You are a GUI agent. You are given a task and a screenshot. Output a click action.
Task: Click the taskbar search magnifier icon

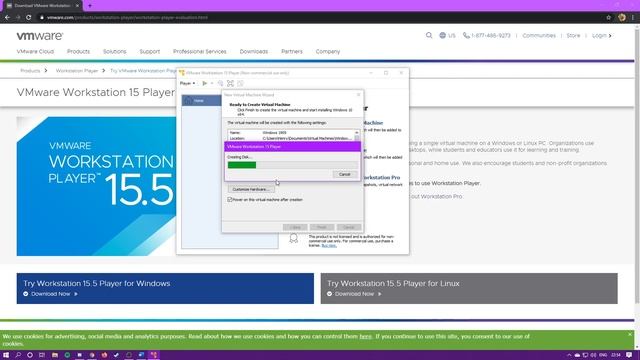[18, 355]
